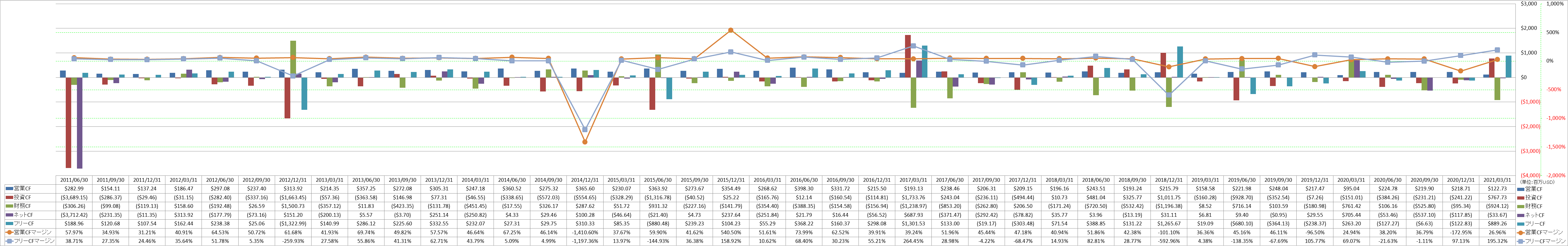Click the $1,500.73 財務CF cell

tap(293, 206)
